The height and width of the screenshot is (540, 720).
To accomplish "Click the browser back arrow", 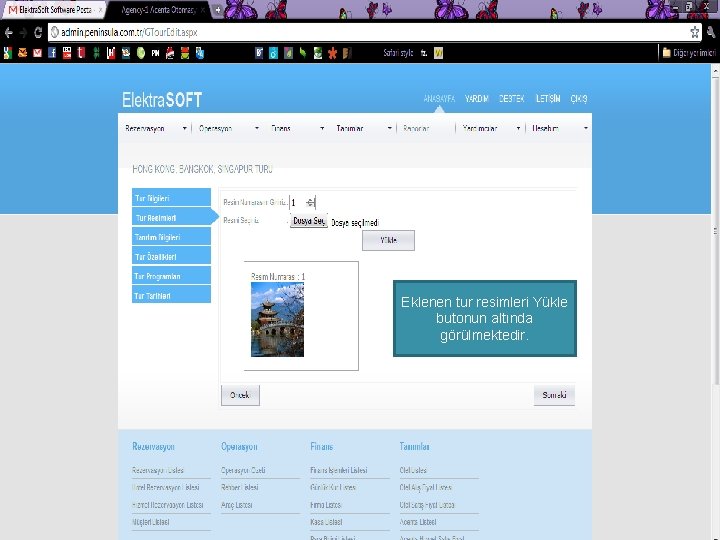I will pyautogui.click(x=8, y=33).
